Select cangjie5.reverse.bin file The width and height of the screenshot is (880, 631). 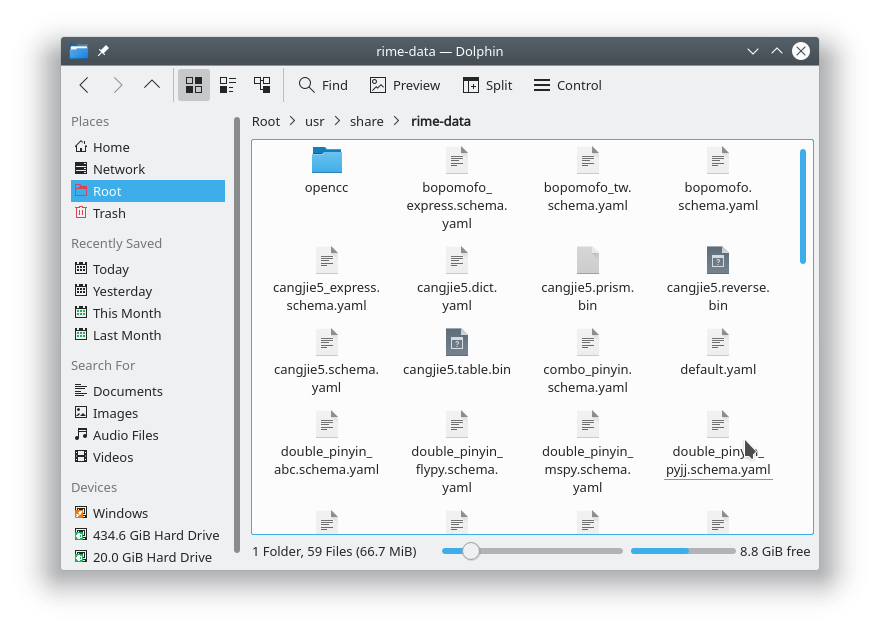718,280
